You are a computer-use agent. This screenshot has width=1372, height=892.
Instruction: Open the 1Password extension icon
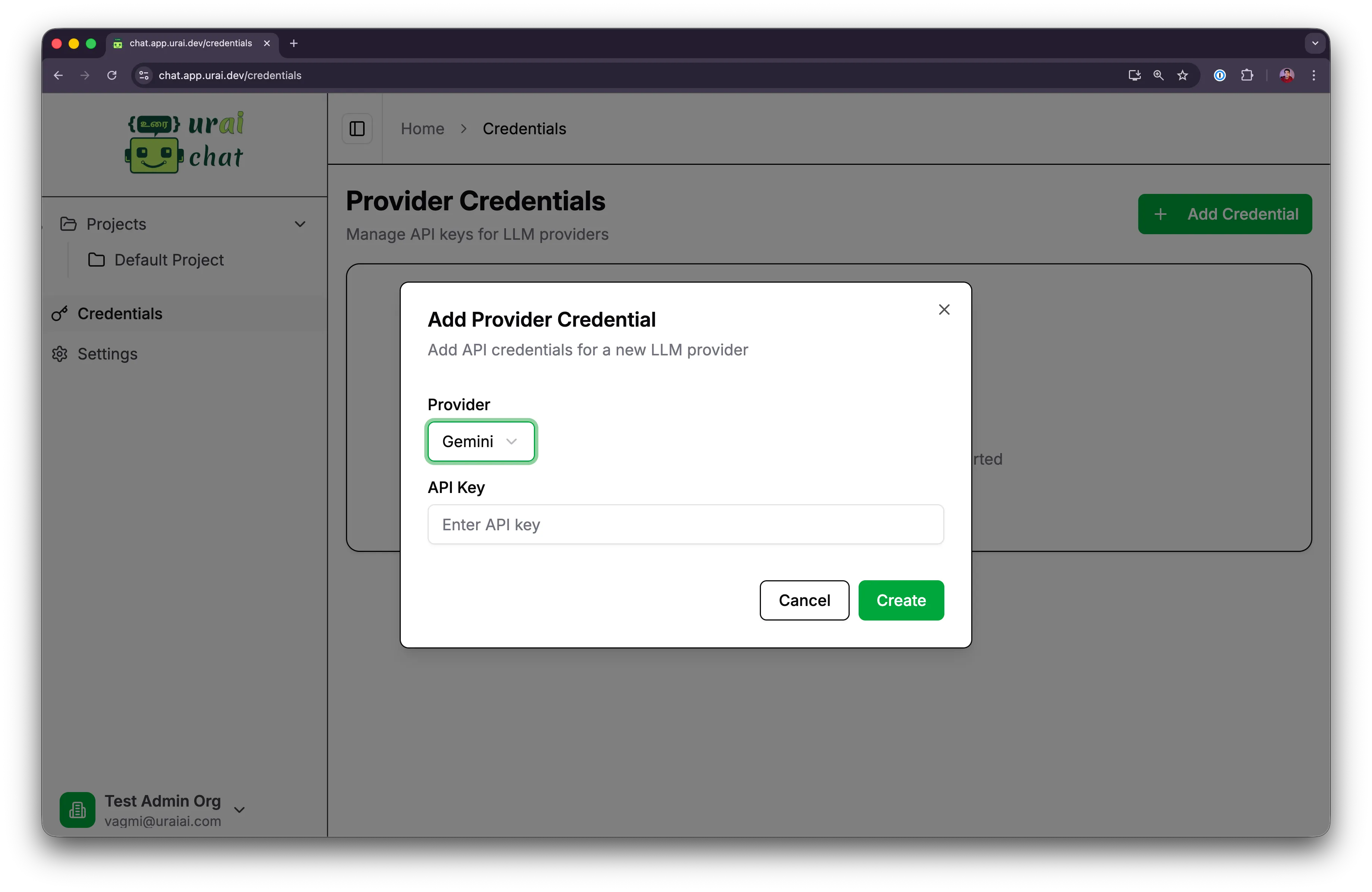coord(1219,75)
